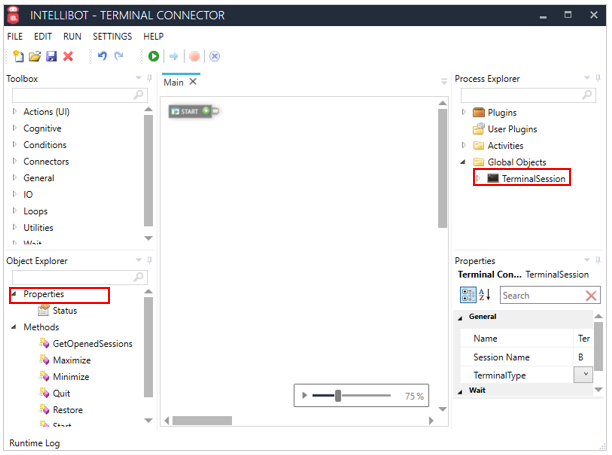The width and height of the screenshot is (612, 455).
Task: Click the circled X stop icon
Action: pos(215,57)
